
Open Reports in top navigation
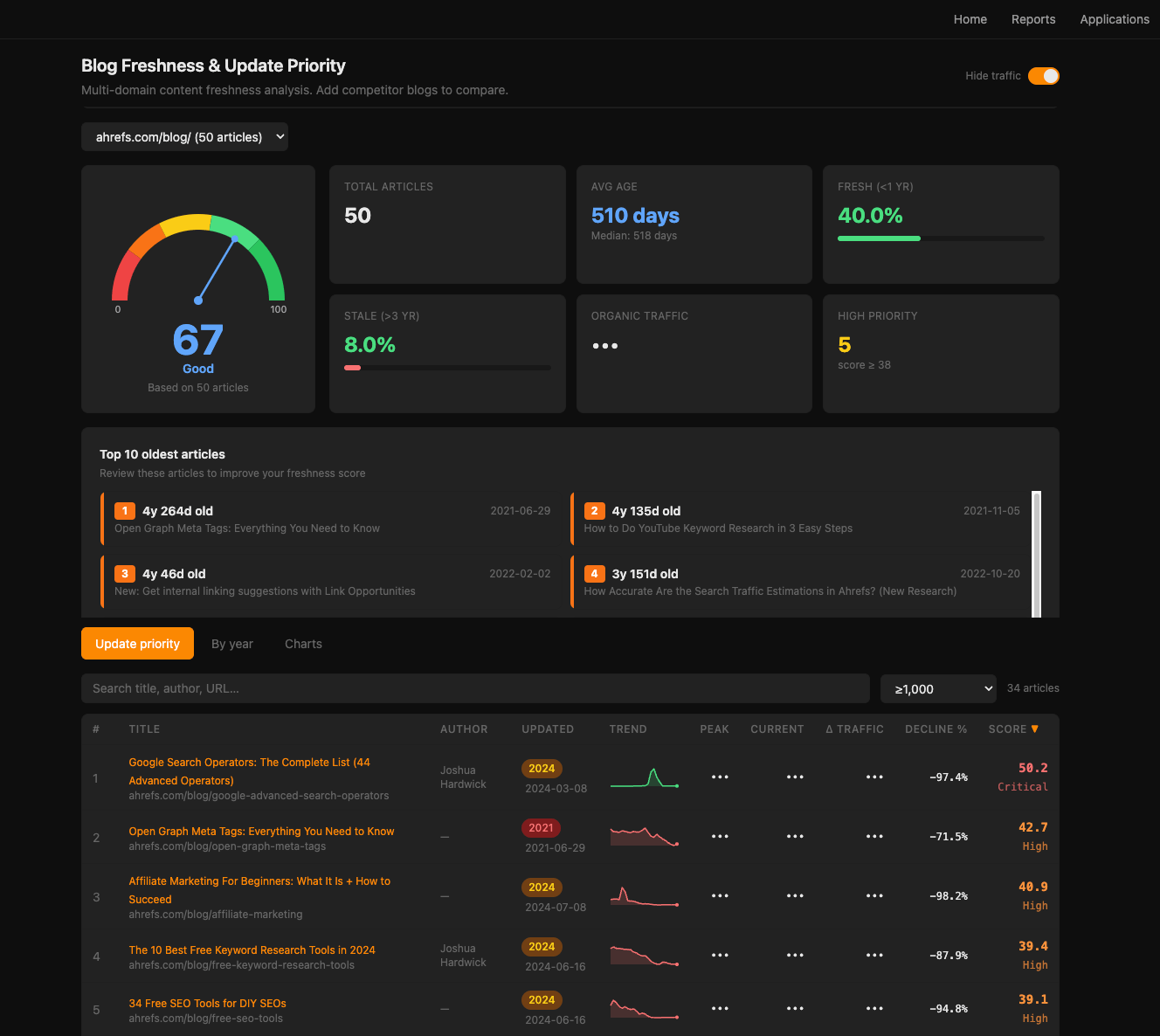(x=1033, y=19)
